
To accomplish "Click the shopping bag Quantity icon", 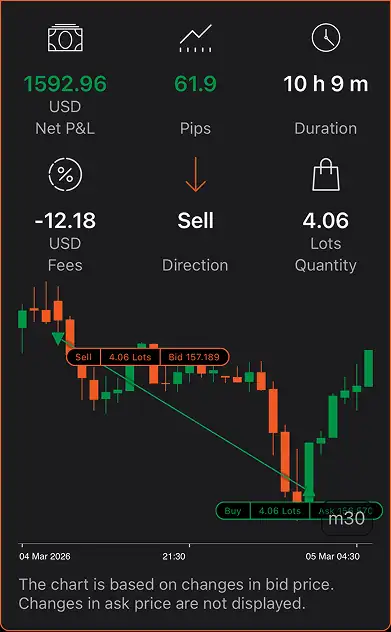I will (326, 175).
